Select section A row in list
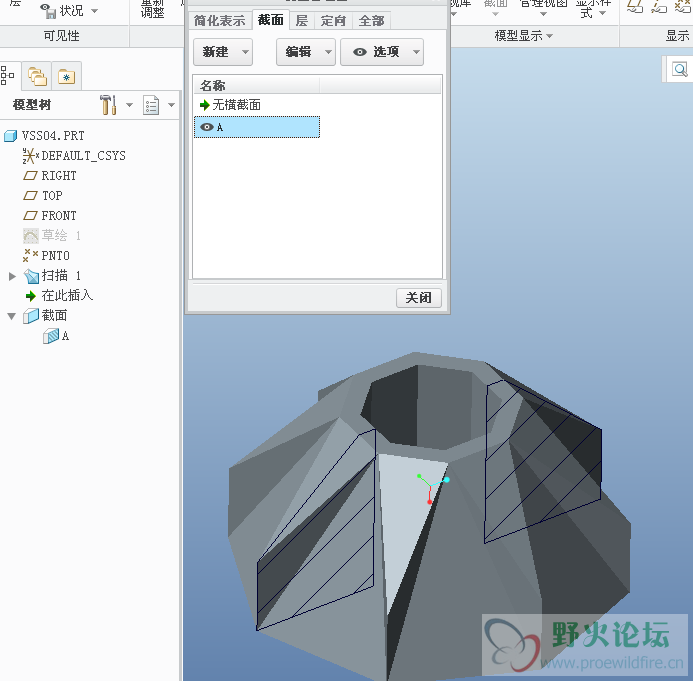 pos(257,127)
